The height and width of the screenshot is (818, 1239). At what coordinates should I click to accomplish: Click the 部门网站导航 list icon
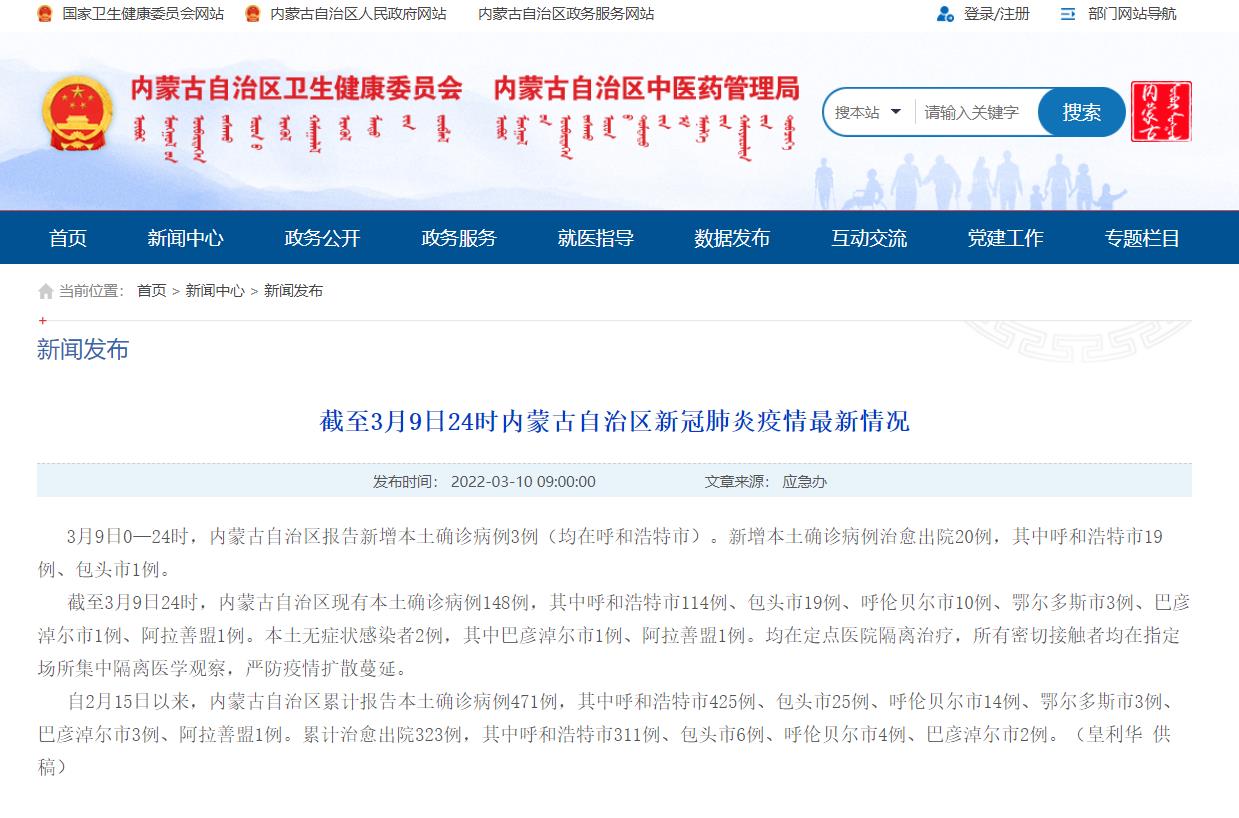pos(1068,14)
